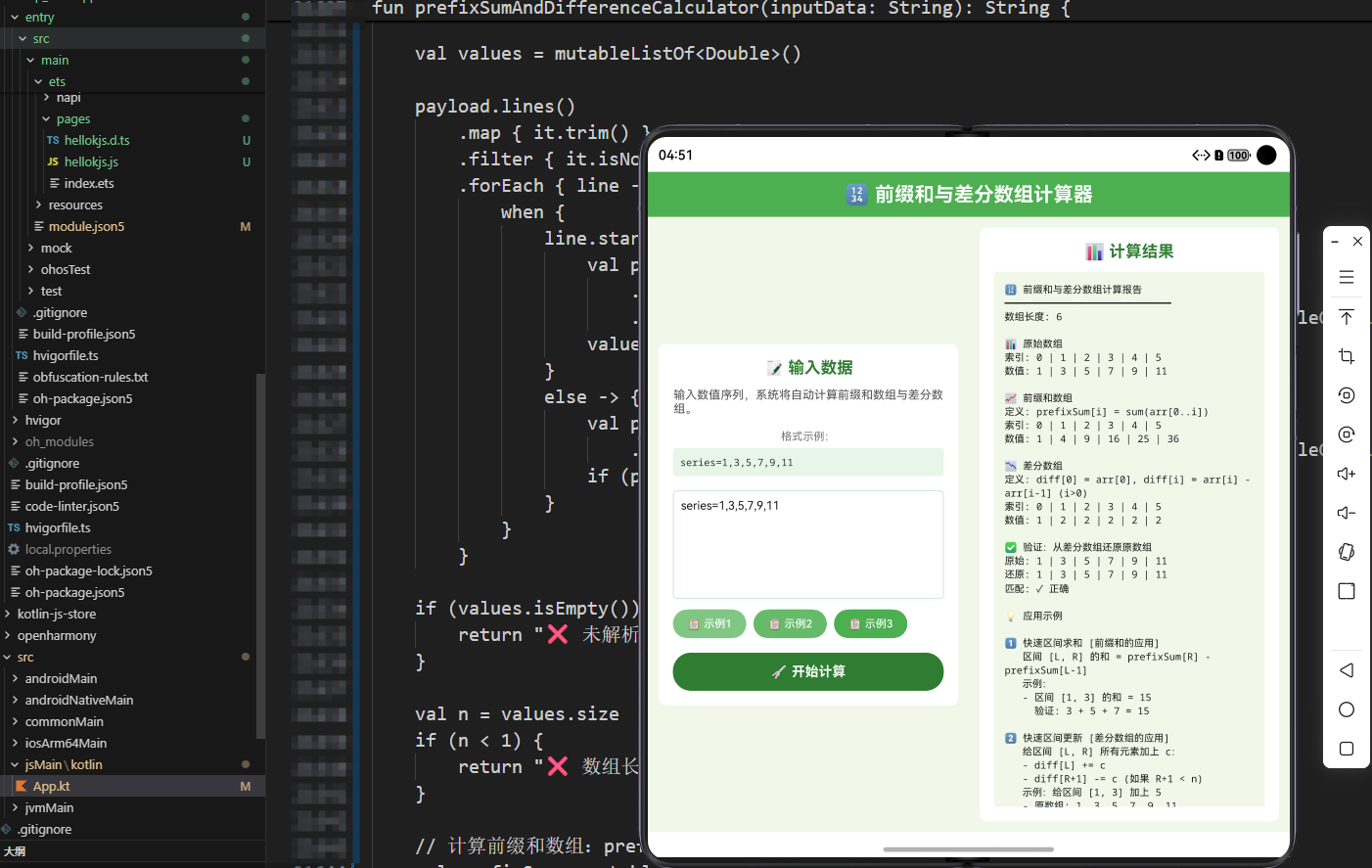
Task: Click the square screen icon above back triangle
Action: 1347,591
